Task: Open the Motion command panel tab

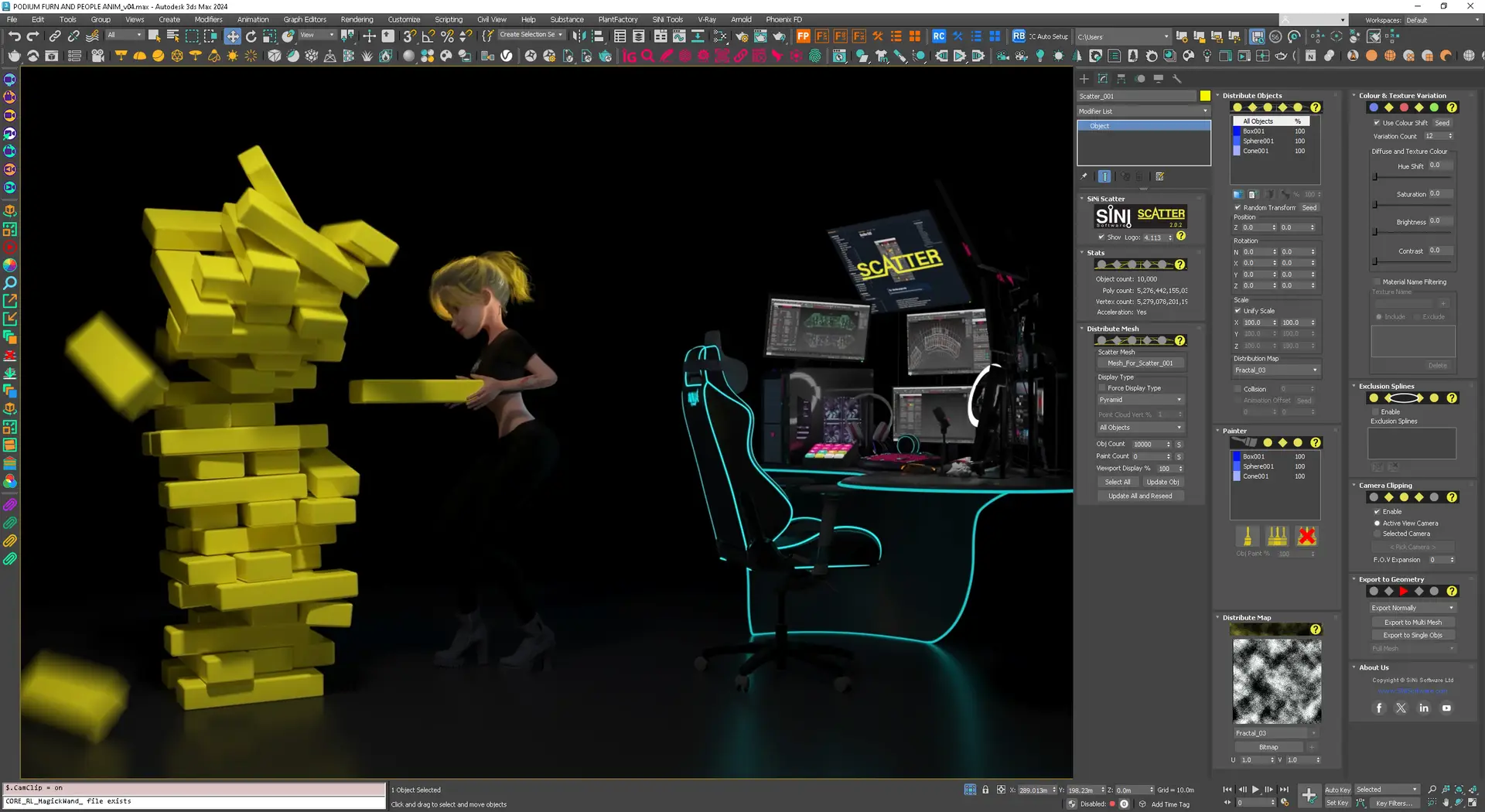Action: pyautogui.click(x=1140, y=79)
